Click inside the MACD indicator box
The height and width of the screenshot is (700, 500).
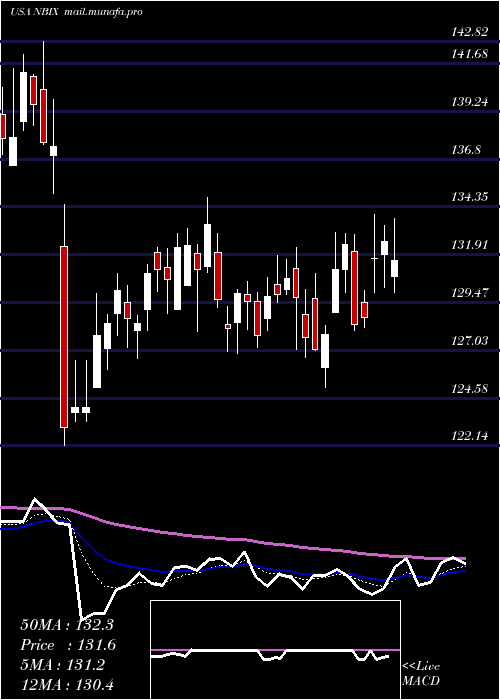coord(275,650)
